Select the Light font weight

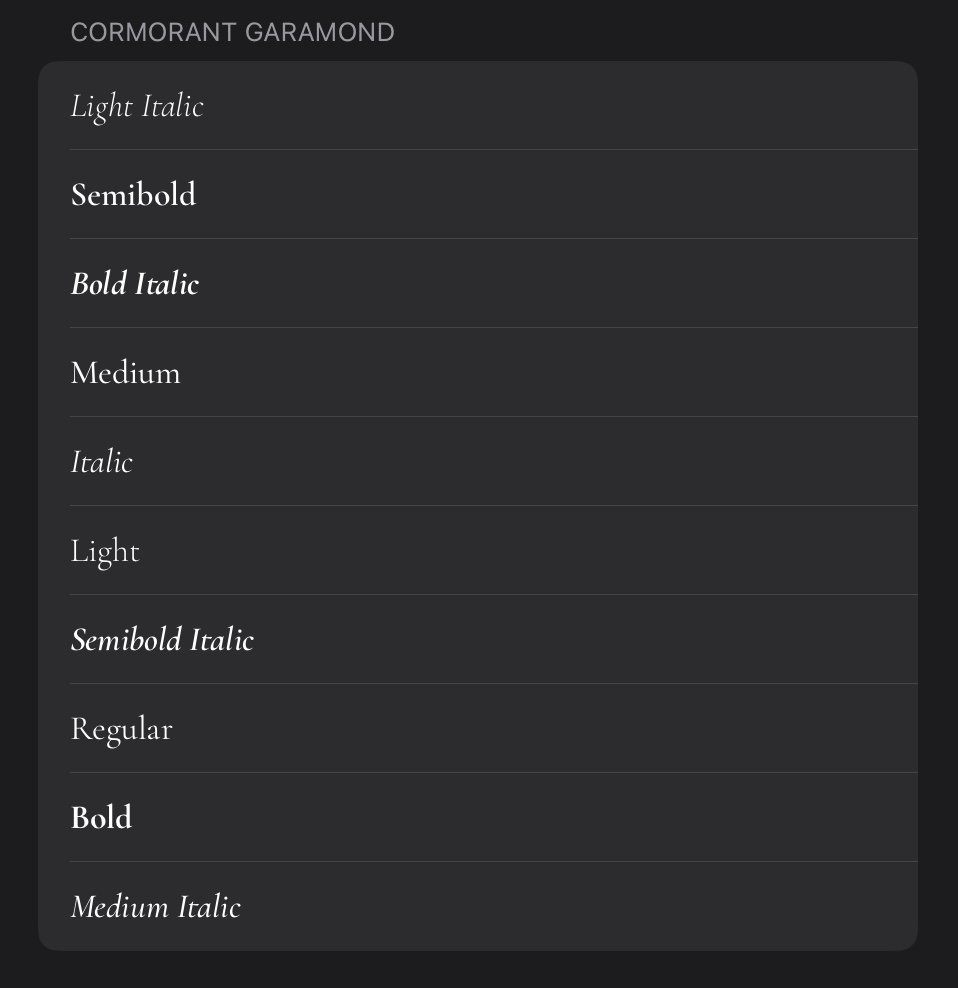(x=105, y=551)
